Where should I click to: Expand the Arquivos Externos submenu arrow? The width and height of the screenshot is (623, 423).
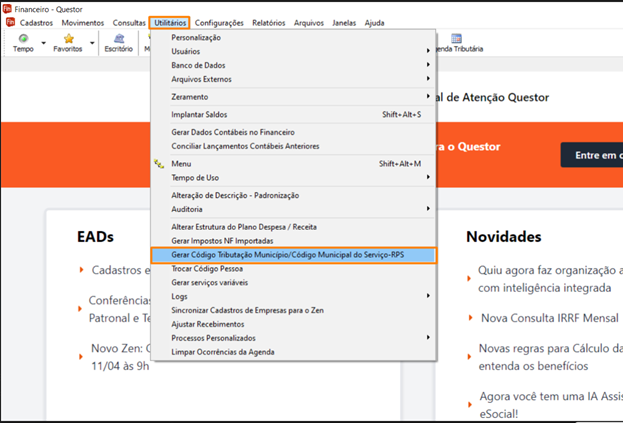[x=428, y=79]
